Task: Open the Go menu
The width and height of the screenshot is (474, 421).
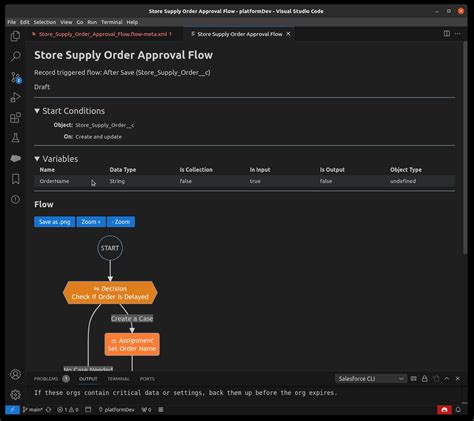Action: [80, 22]
